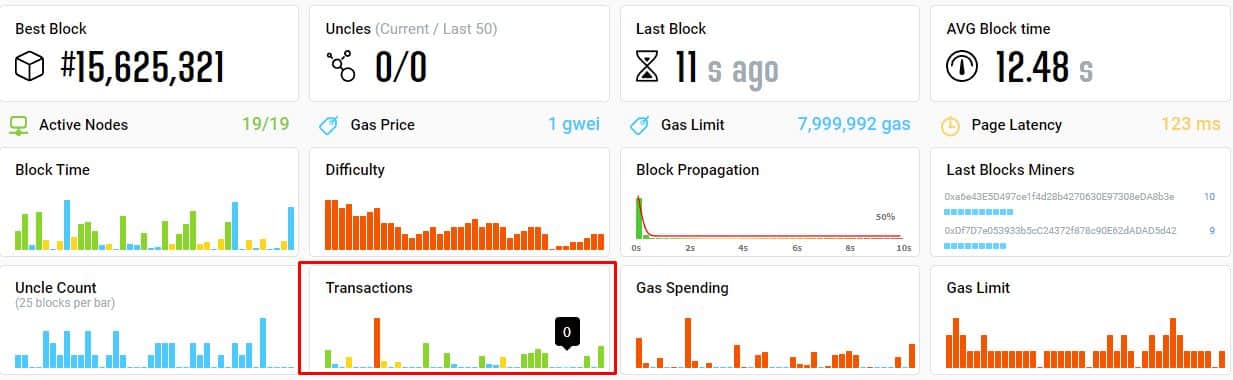Click the 19/19 active nodes value
Viewport: 1233px width, 380px height.
point(265,125)
